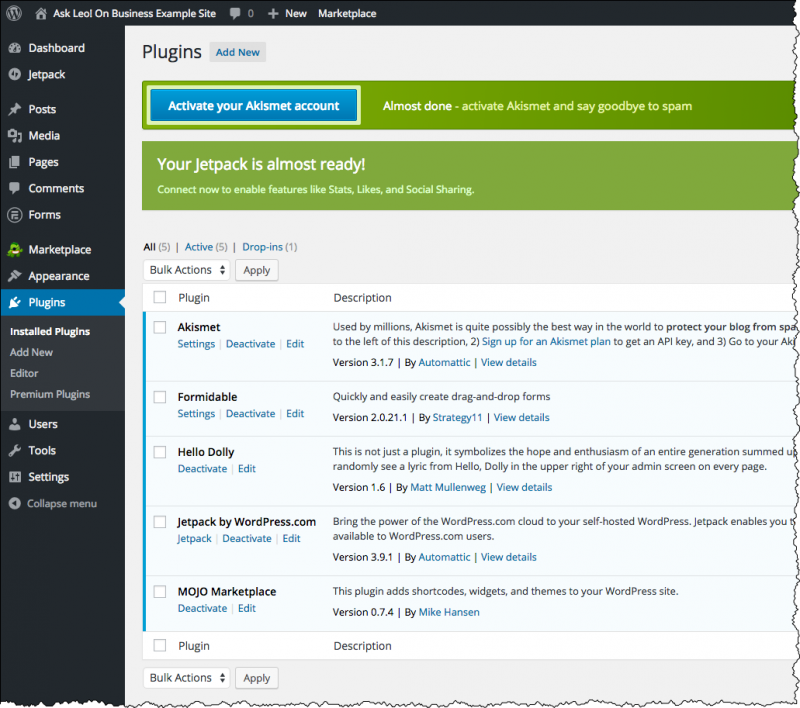
Task: Open the Users menu label
Action: [43, 424]
